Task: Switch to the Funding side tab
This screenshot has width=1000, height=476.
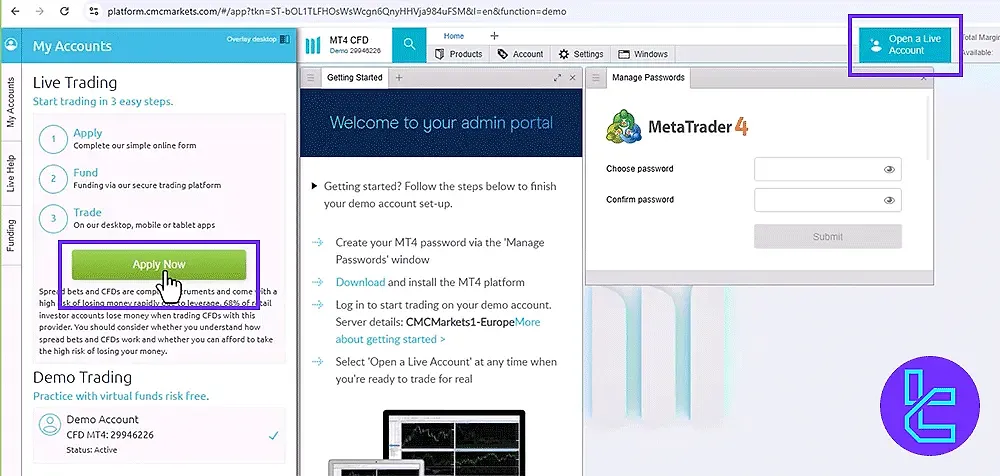Action: pyautogui.click(x=11, y=236)
